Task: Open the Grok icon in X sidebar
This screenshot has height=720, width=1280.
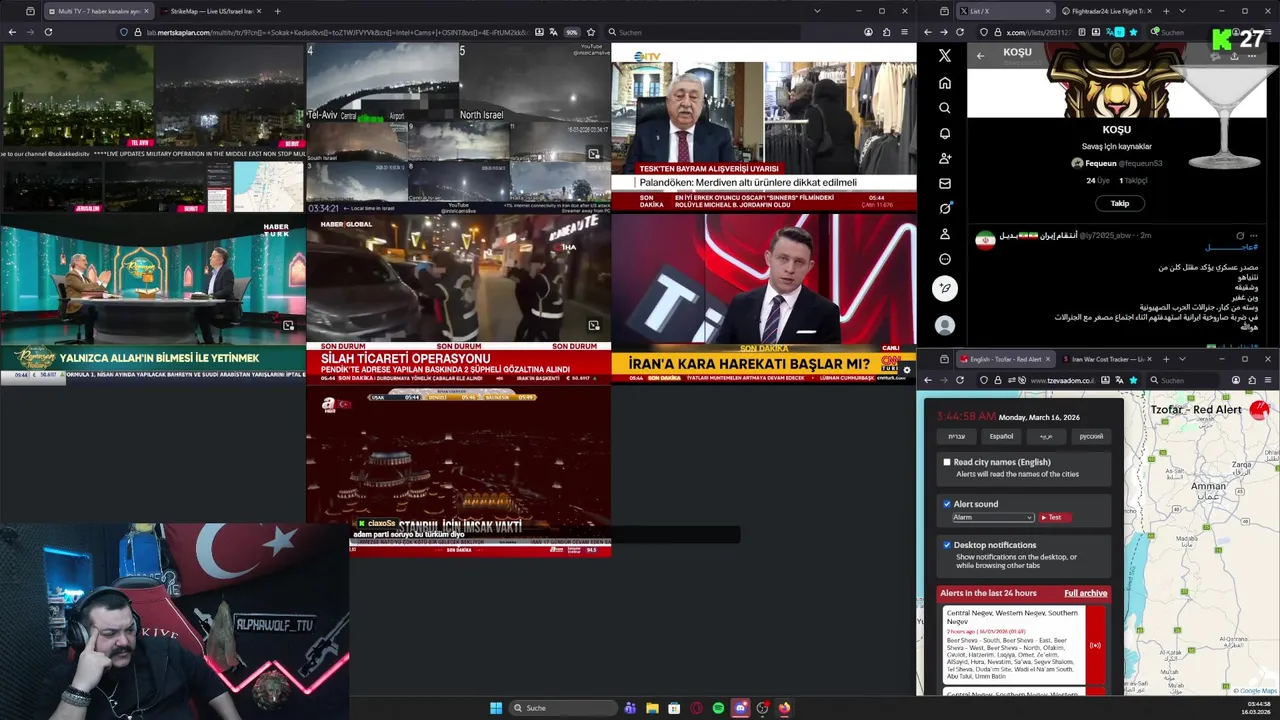Action: [x=945, y=208]
